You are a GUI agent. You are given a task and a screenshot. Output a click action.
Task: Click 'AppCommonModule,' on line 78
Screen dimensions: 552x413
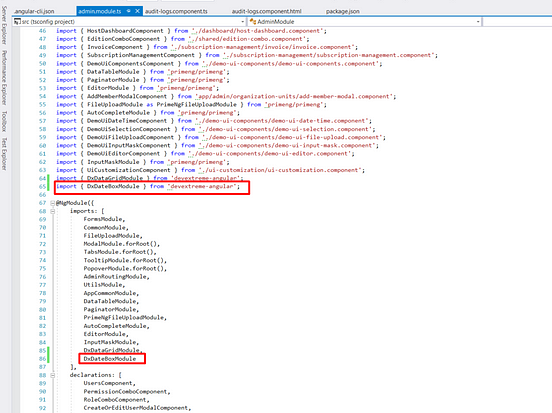(111, 293)
